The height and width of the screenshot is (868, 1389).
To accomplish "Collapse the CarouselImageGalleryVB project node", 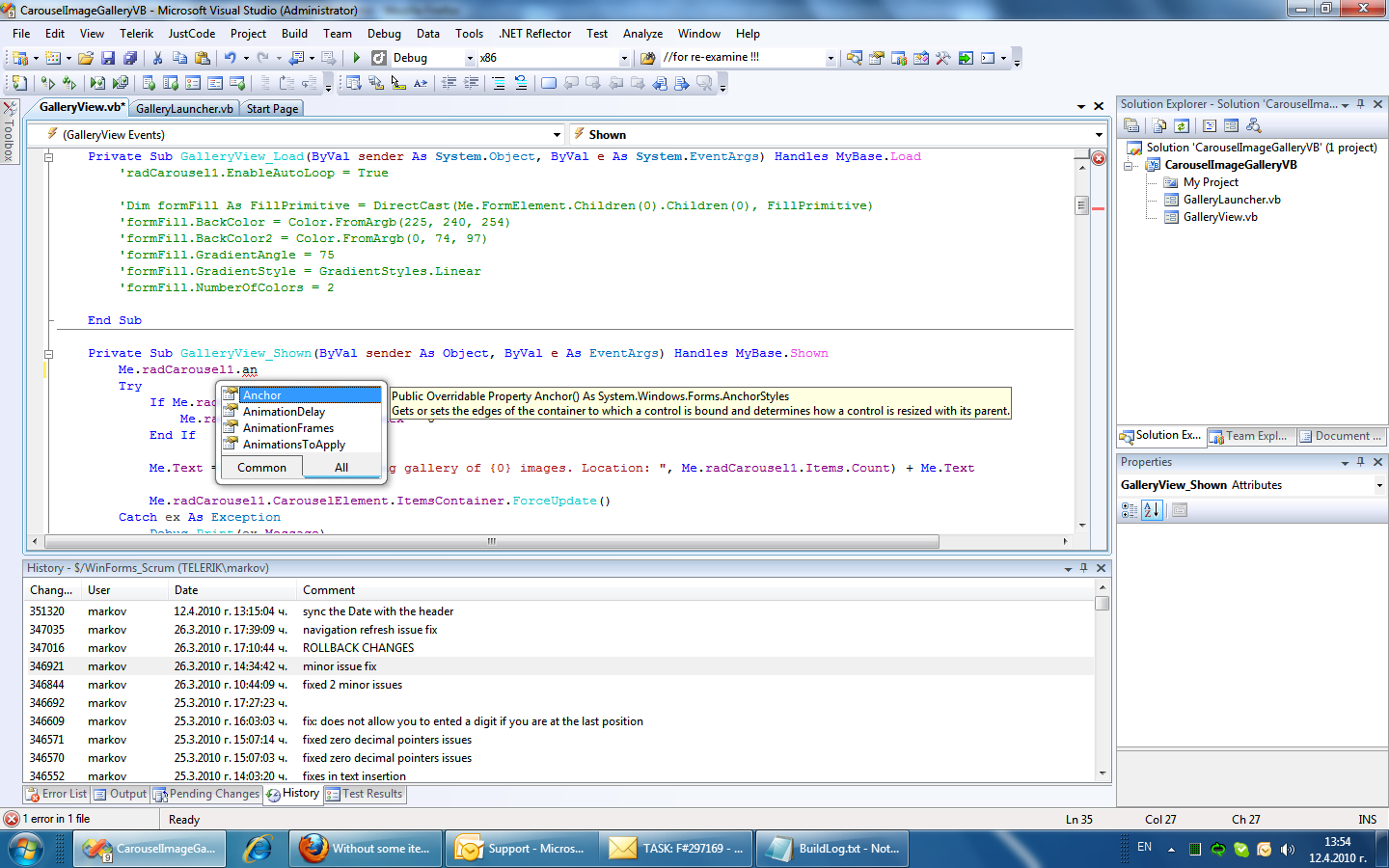I will (1128, 165).
